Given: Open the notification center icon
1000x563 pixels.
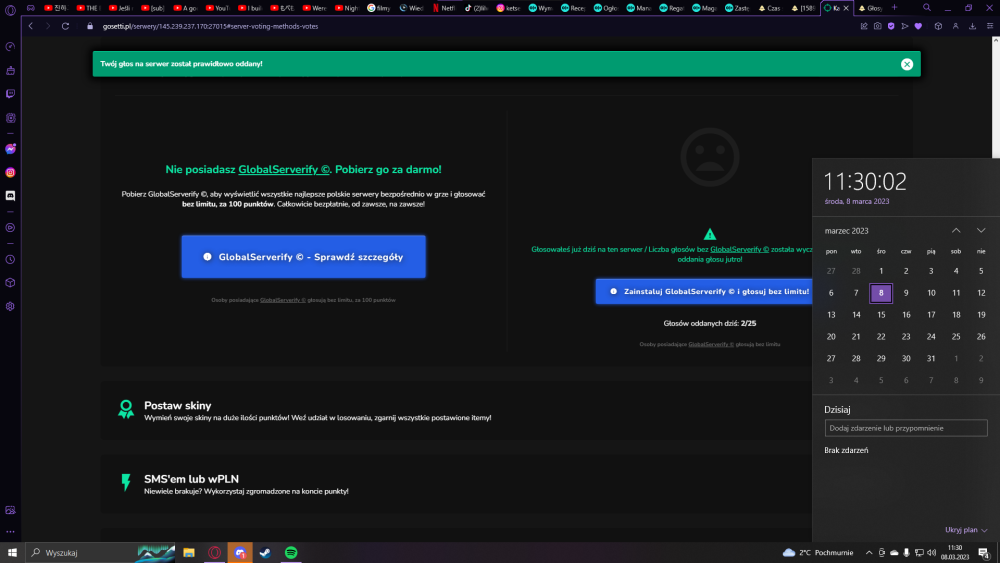Looking at the screenshot, I should coord(983,553).
